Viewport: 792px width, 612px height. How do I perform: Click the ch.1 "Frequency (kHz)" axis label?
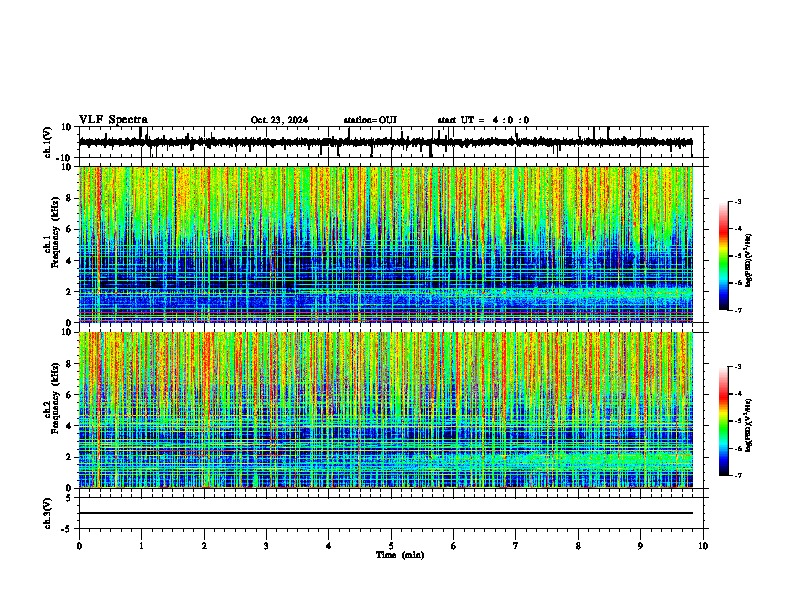coord(56,232)
